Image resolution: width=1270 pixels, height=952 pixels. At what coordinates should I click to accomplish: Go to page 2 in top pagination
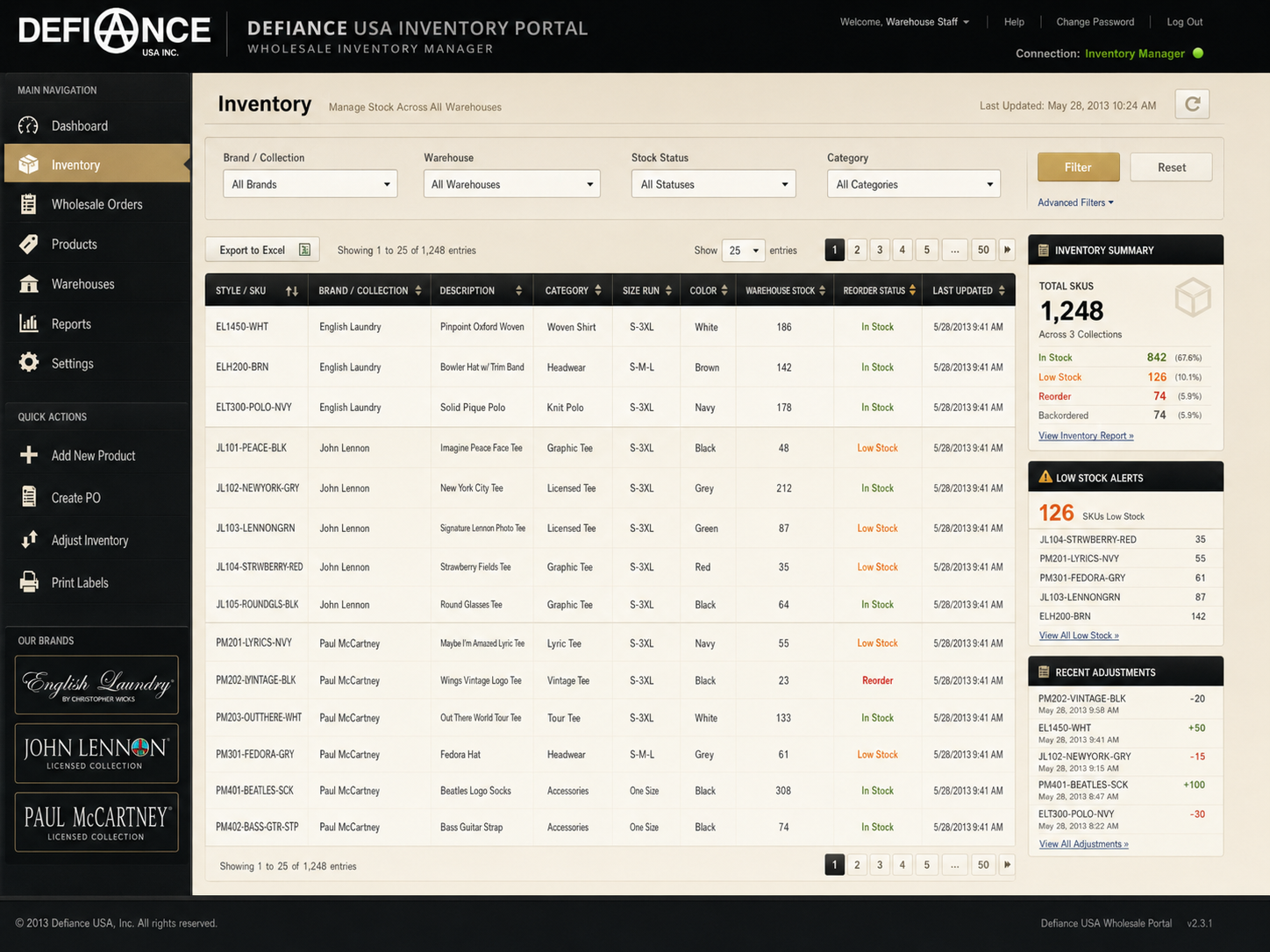pyautogui.click(x=857, y=250)
